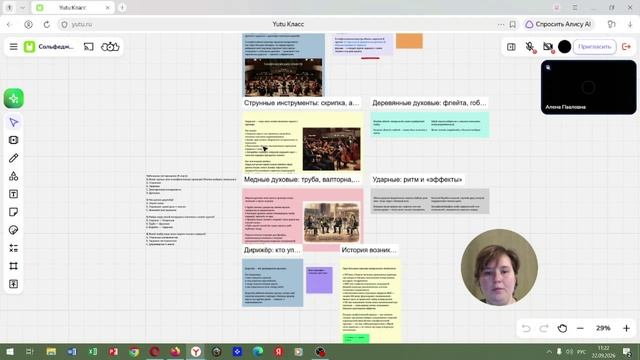Image resolution: width=640 pixels, height=360 pixels.
Task: Zoom out with the minus button
Action: [x=580, y=328]
